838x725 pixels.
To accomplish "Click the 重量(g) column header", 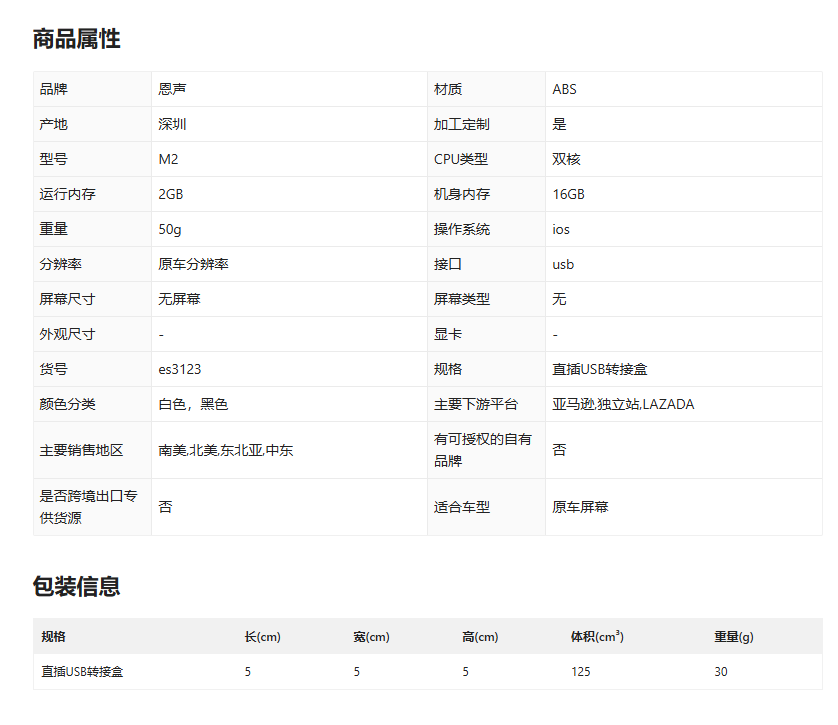I will click(733, 637).
